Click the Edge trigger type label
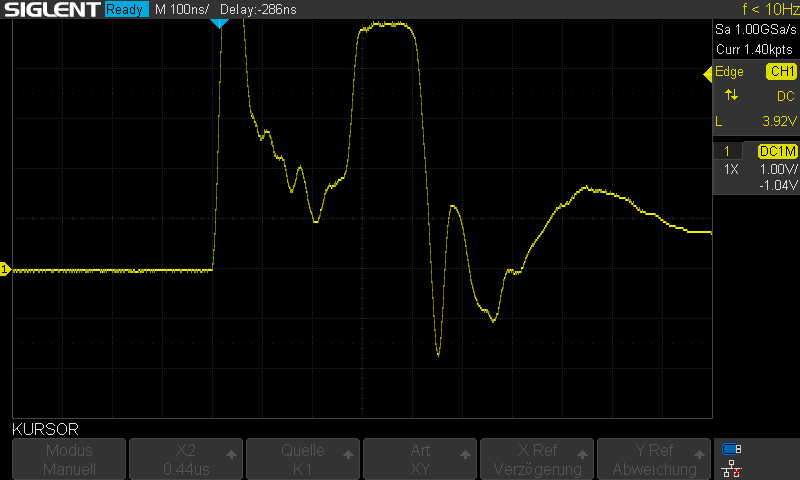800x480 pixels. coord(729,72)
